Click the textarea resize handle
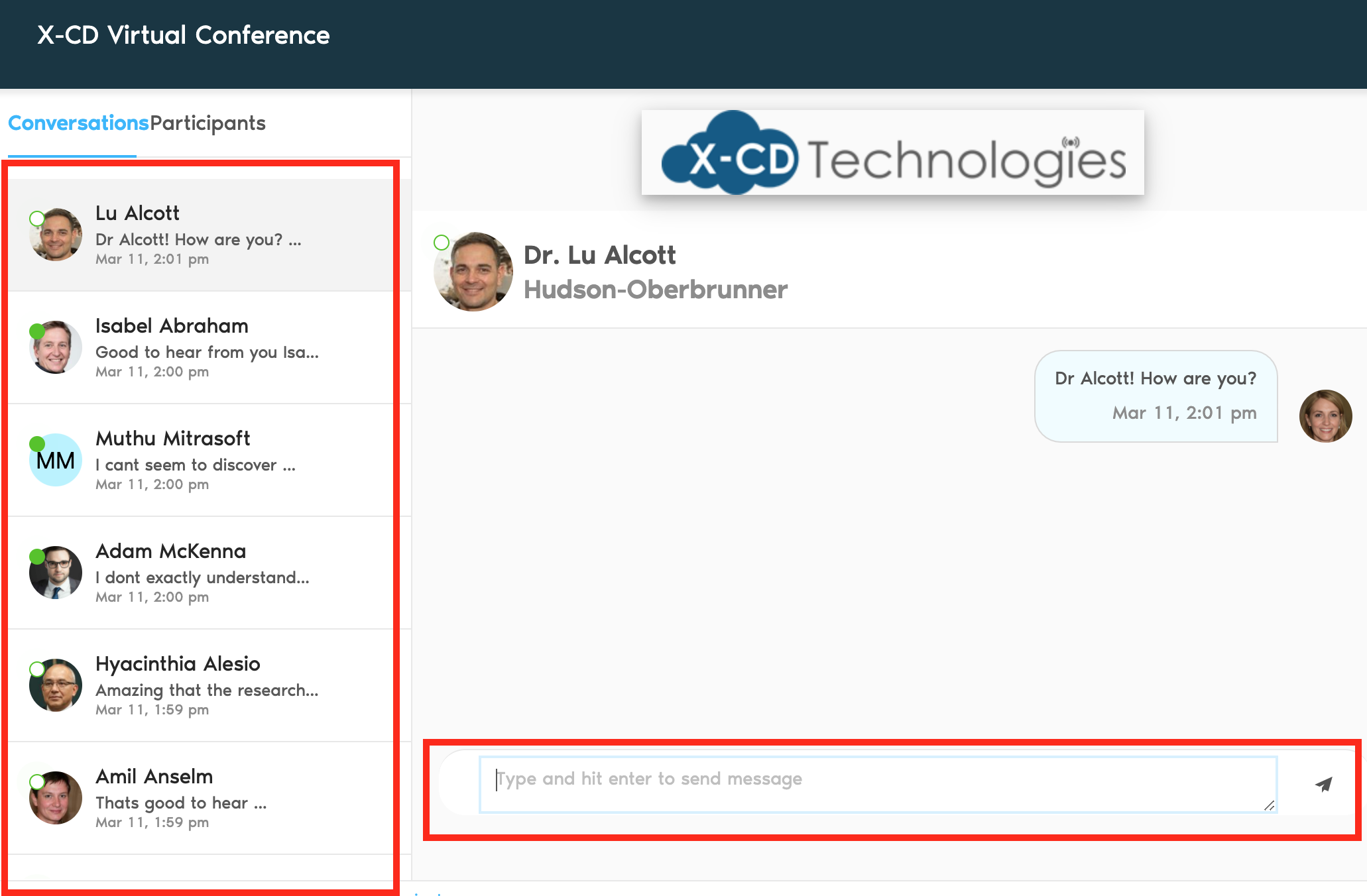The width and height of the screenshot is (1367, 896). [x=1269, y=806]
